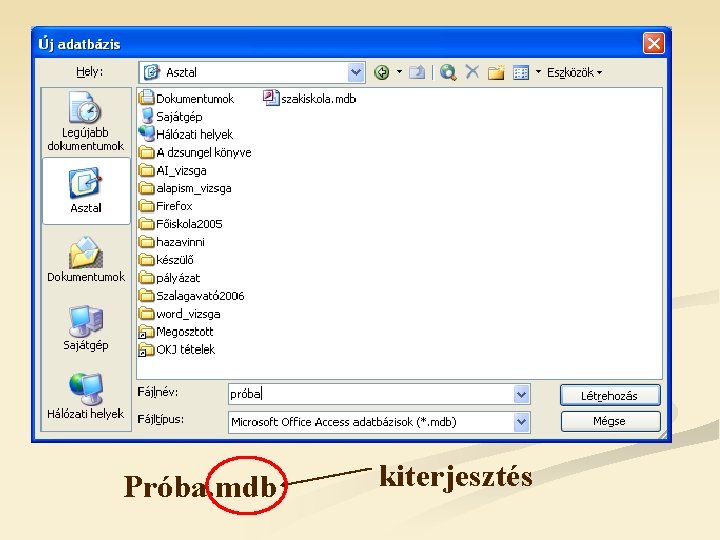Expand the Fájltípus dropdown arrow
720x540 pixels.
(x=521, y=422)
